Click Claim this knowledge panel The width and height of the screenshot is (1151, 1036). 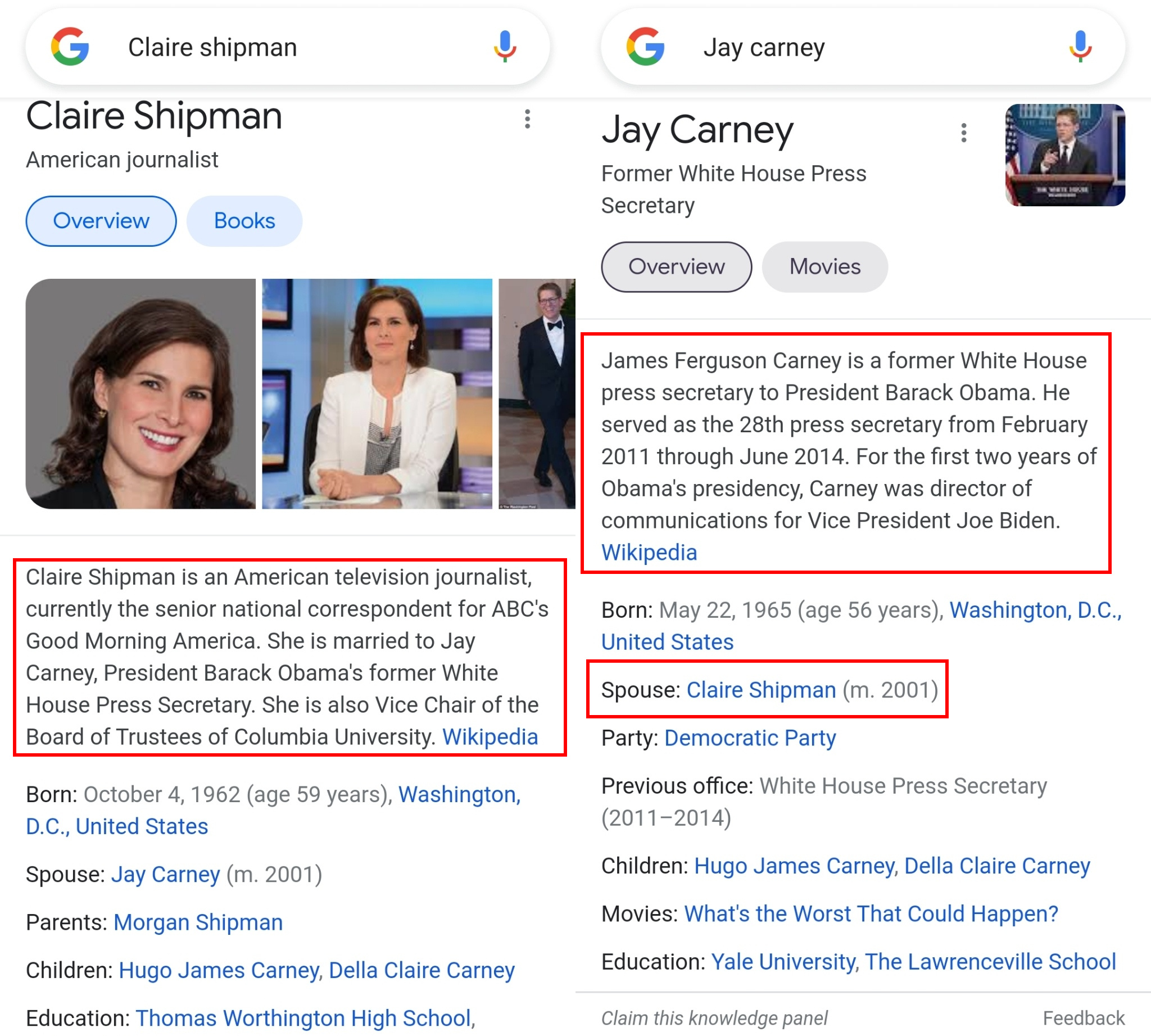coord(714,1018)
